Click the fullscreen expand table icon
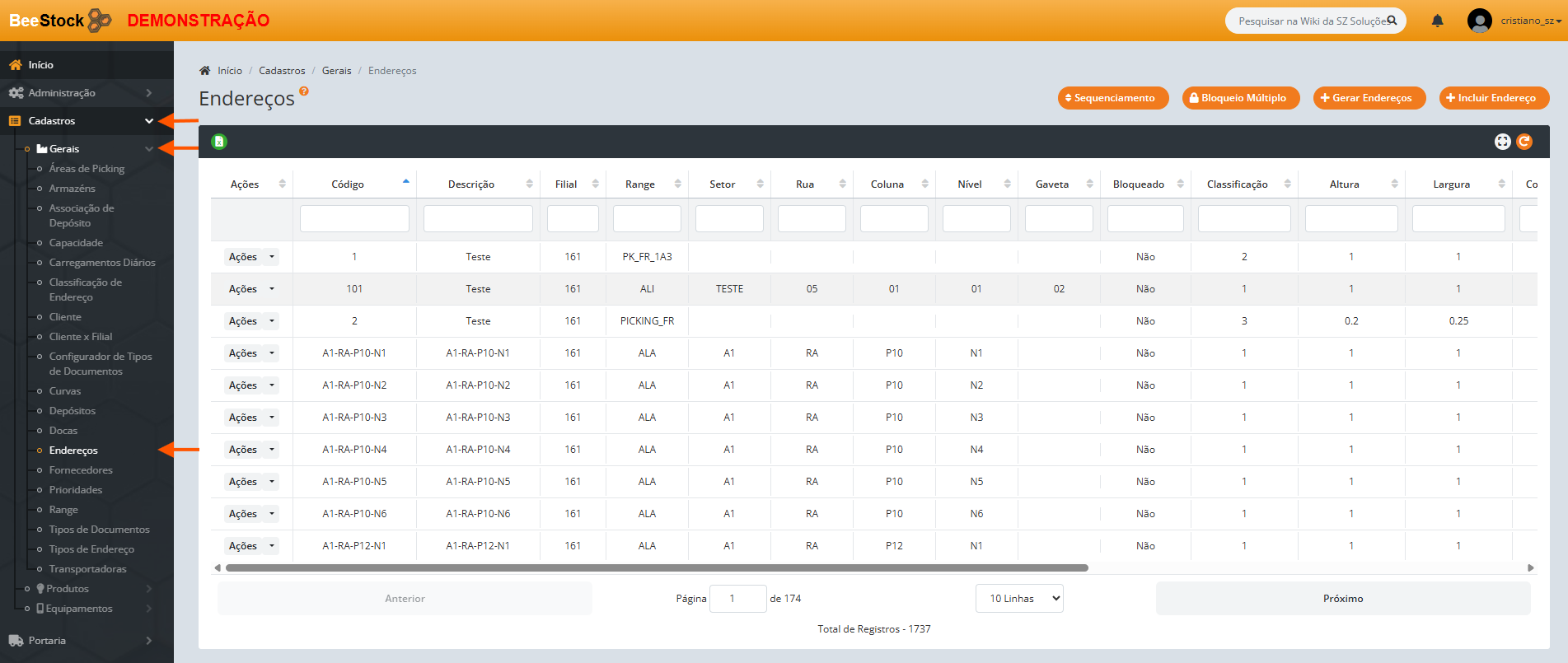Viewport: 1568px width, 663px height. (x=1502, y=142)
